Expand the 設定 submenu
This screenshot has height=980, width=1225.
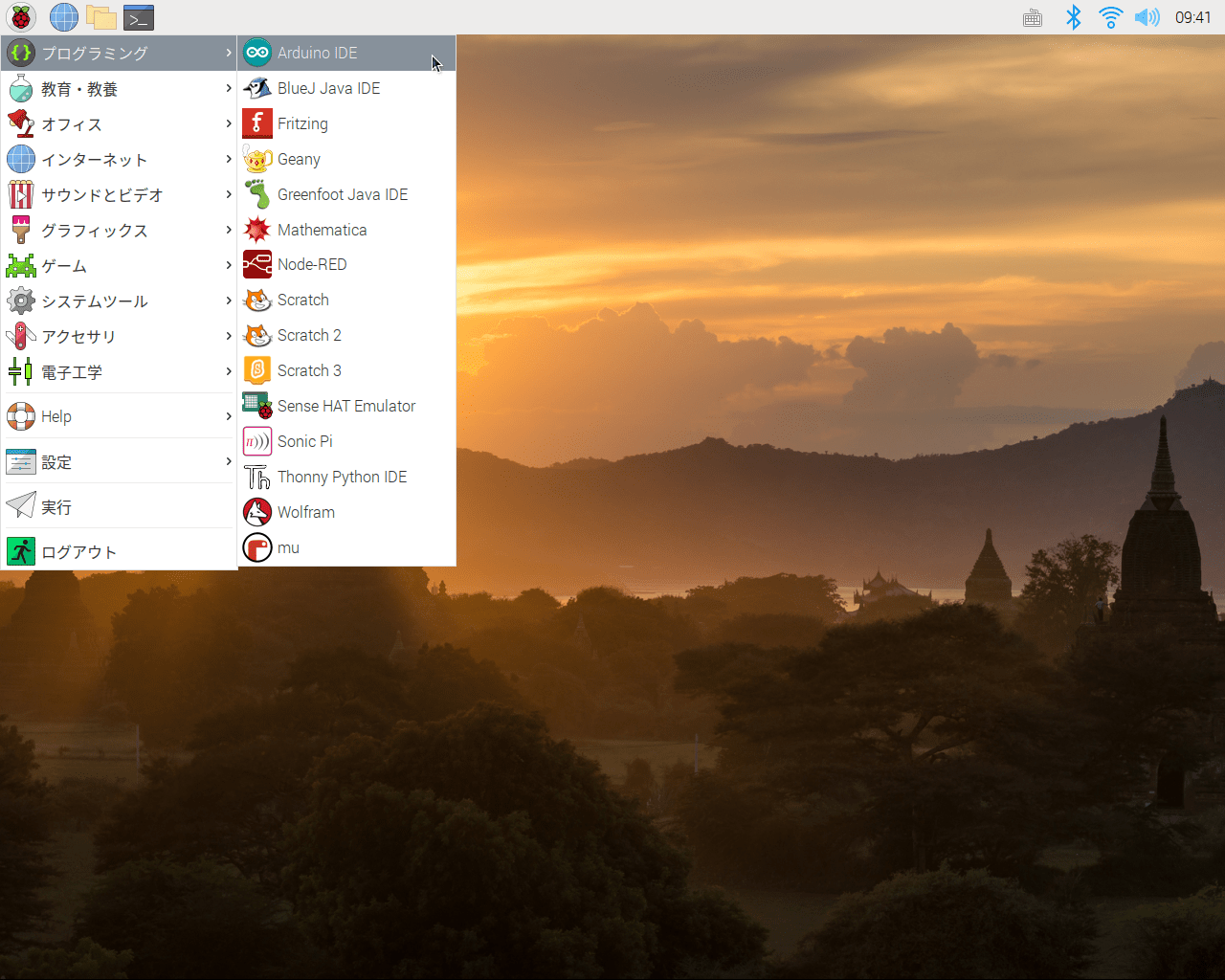click(56, 462)
